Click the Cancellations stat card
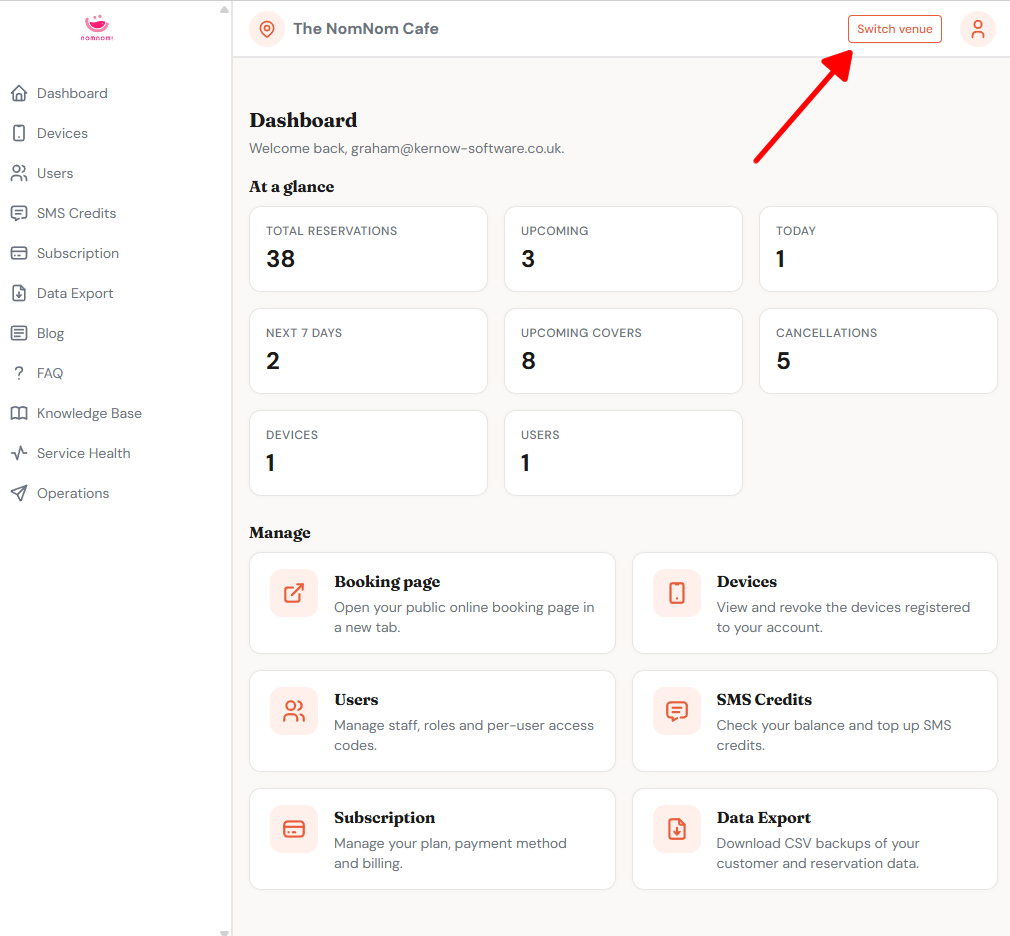The height and width of the screenshot is (936, 1010). click(x=878, y=351)
